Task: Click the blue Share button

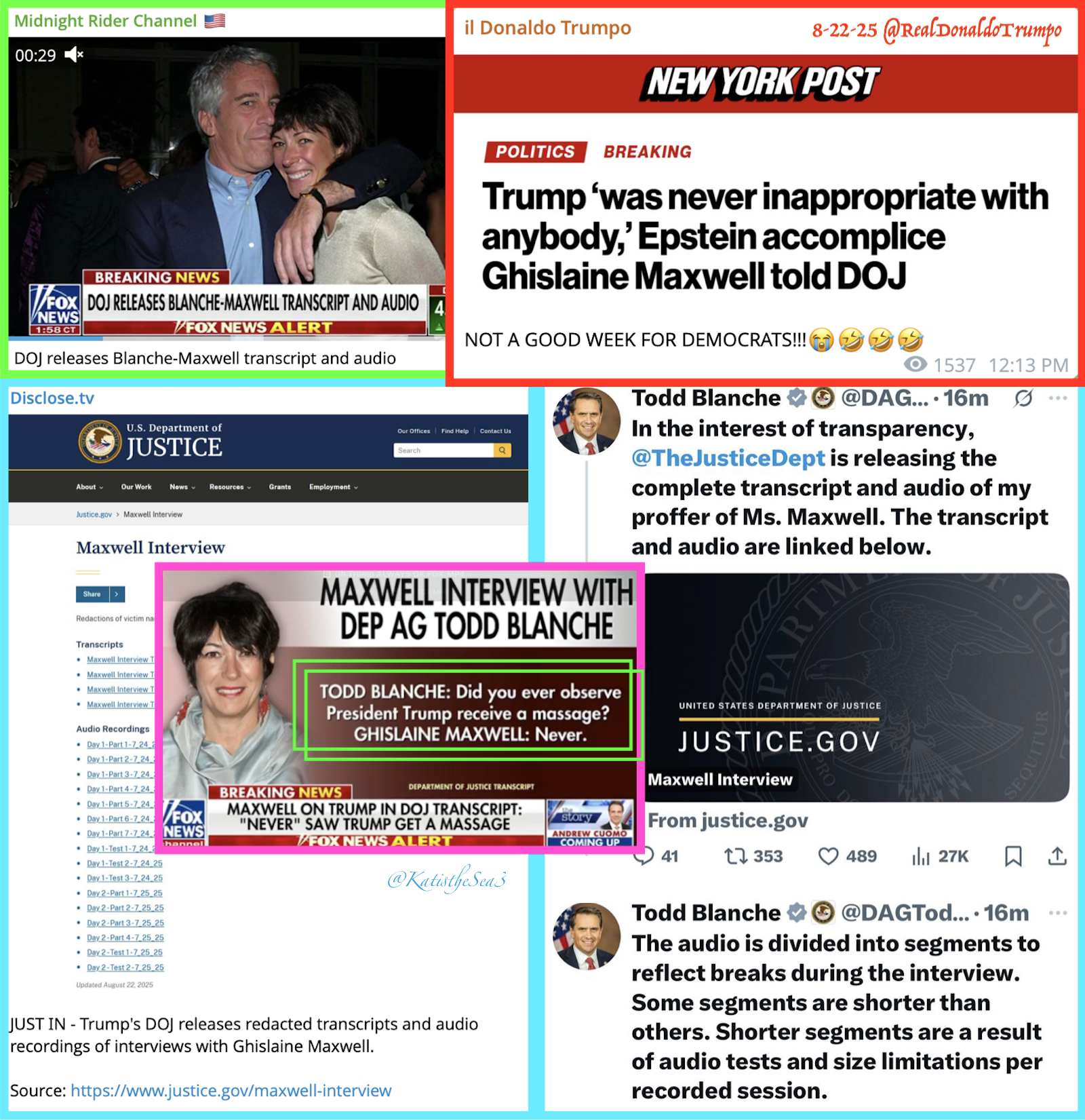Action: [x=92, y=594]
